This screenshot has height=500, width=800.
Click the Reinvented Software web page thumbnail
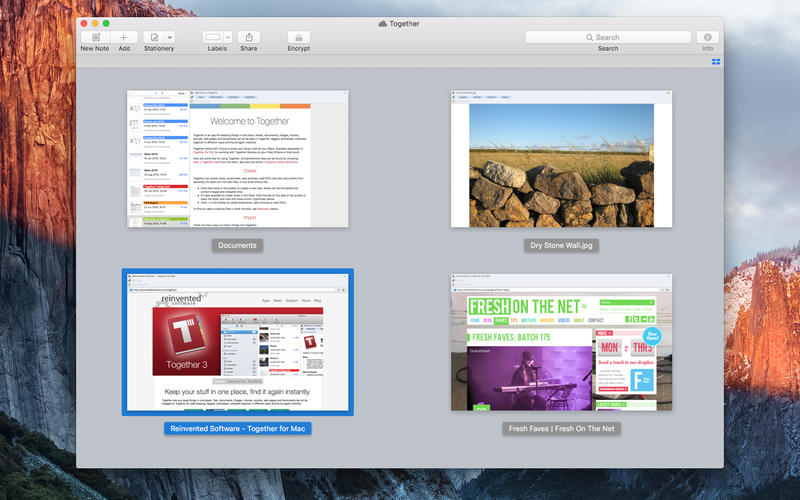pyautogui.click(x=237, y=342)
